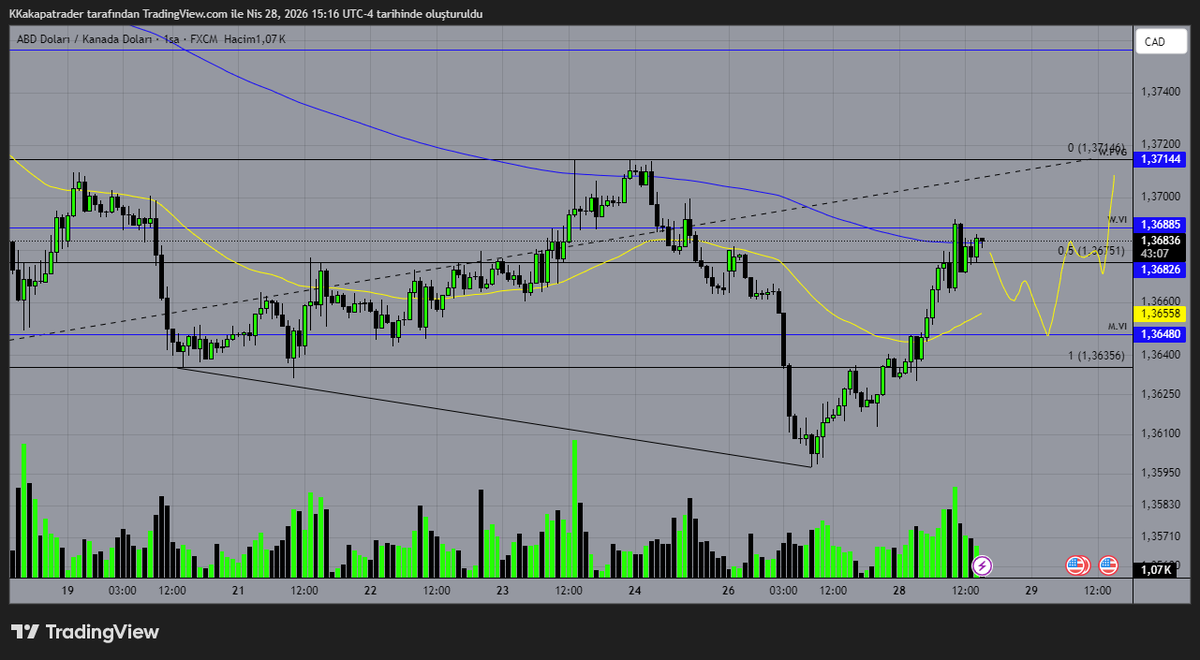Viewport: 1200px width, 660px height.
Task: Select the W.VI line label
Action: point(1117,219)
